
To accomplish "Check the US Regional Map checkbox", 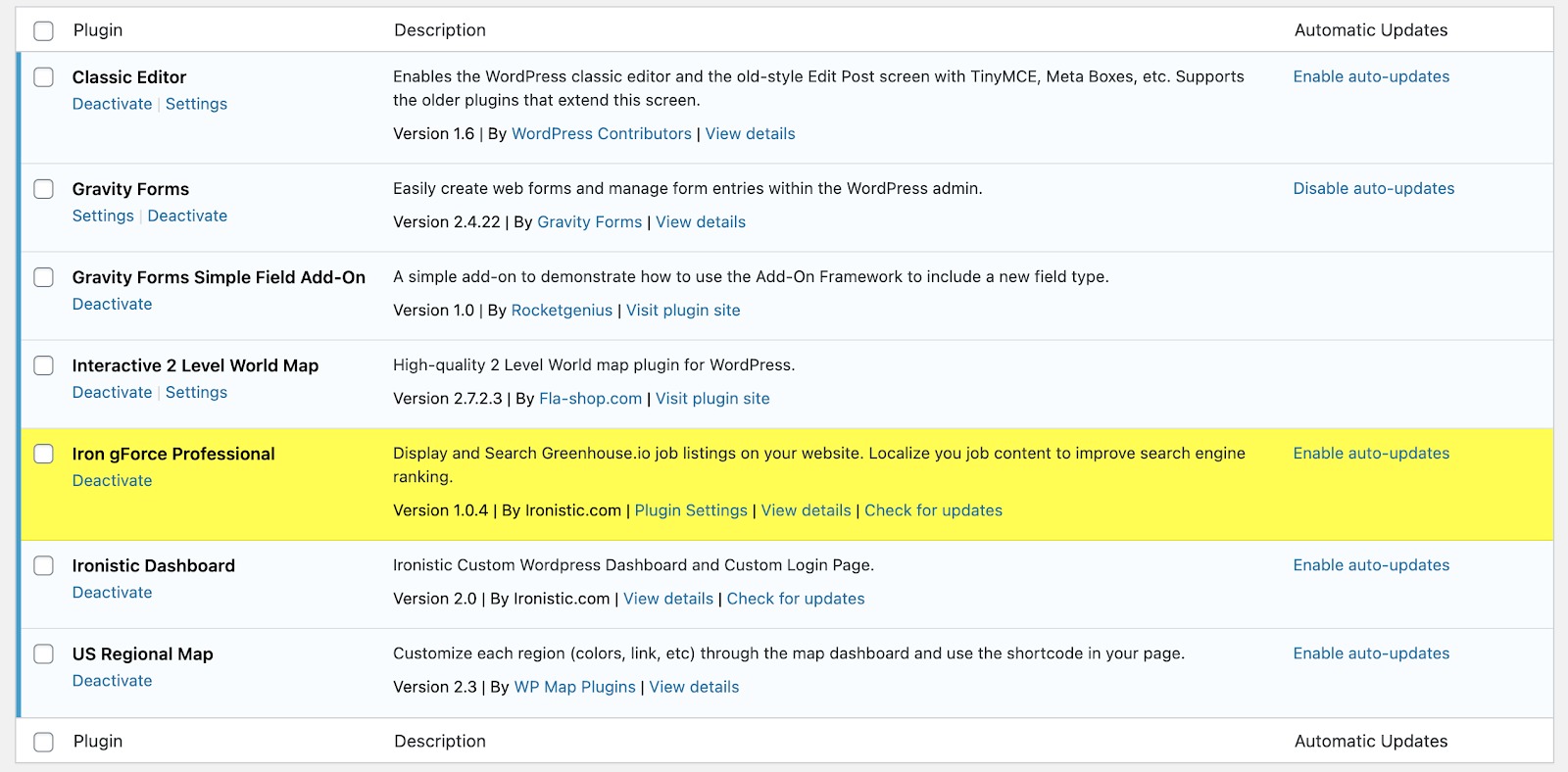I will click(x=44, y=653).
